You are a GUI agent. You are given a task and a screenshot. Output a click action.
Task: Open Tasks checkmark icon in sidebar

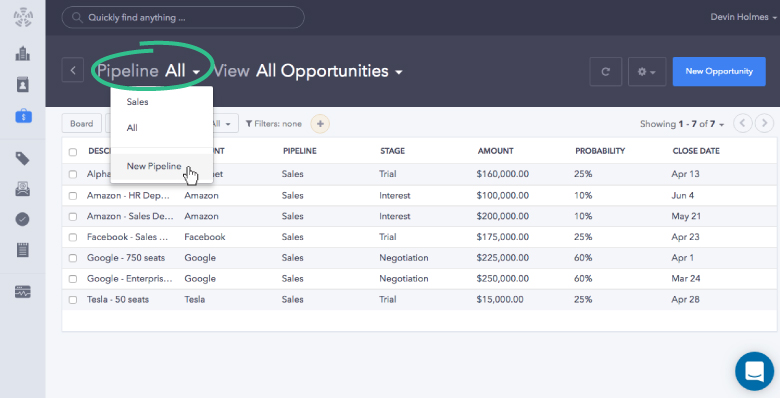pyautogui.click(x=22, y=219)
